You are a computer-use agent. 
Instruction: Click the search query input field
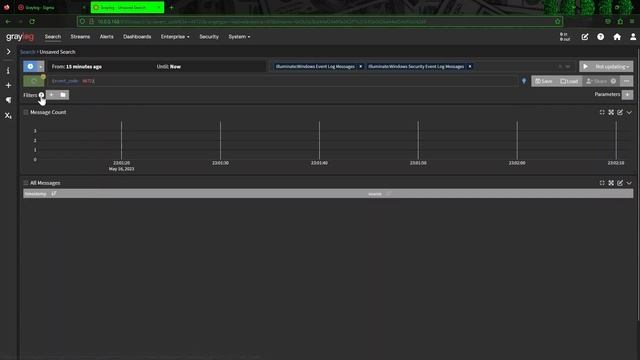coord(282,81)
